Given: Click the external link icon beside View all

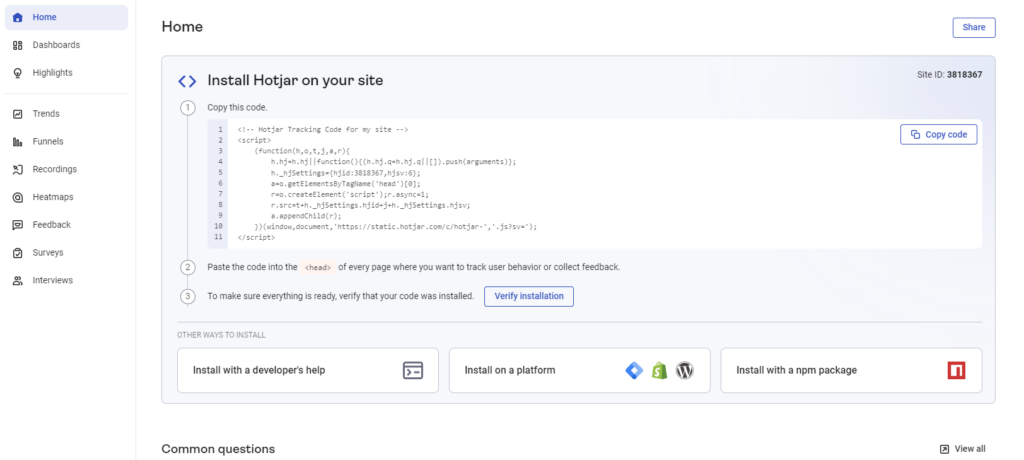Looking at the screenshot, I should [944, 449].
